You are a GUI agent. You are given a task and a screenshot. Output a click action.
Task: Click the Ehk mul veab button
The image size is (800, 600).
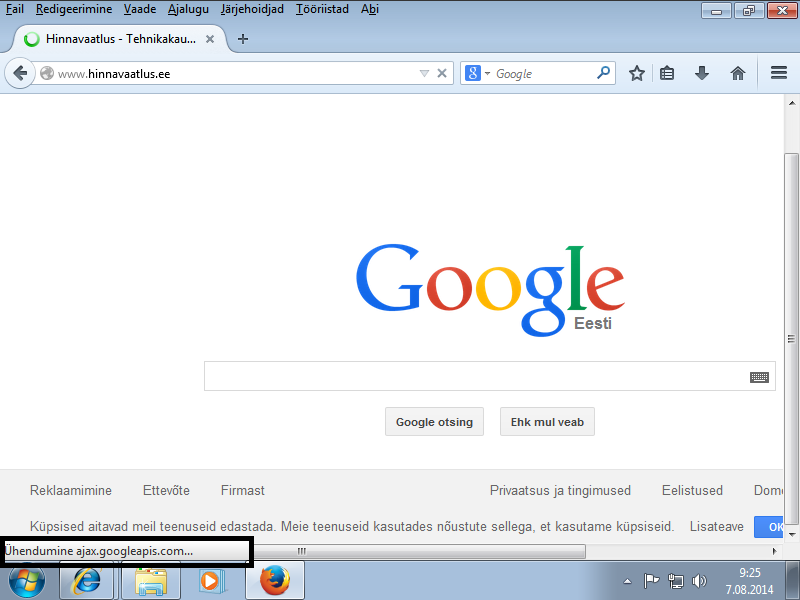[x=547, y=422]
